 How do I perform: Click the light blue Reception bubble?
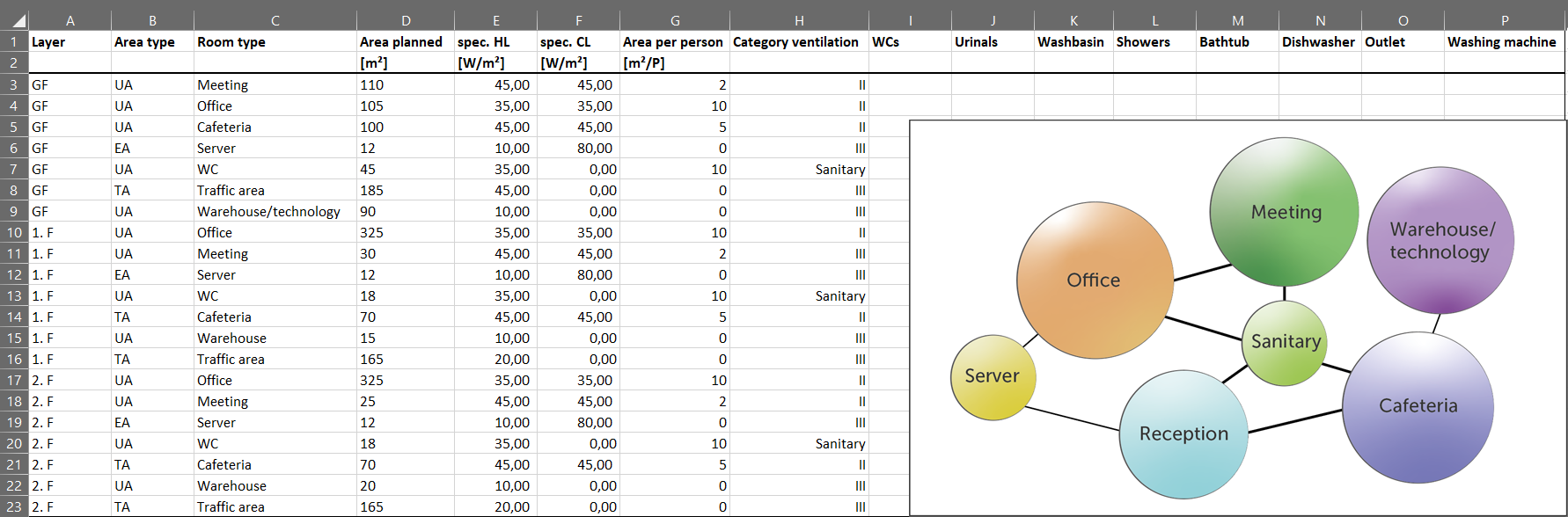click(x=1183, y=433)
